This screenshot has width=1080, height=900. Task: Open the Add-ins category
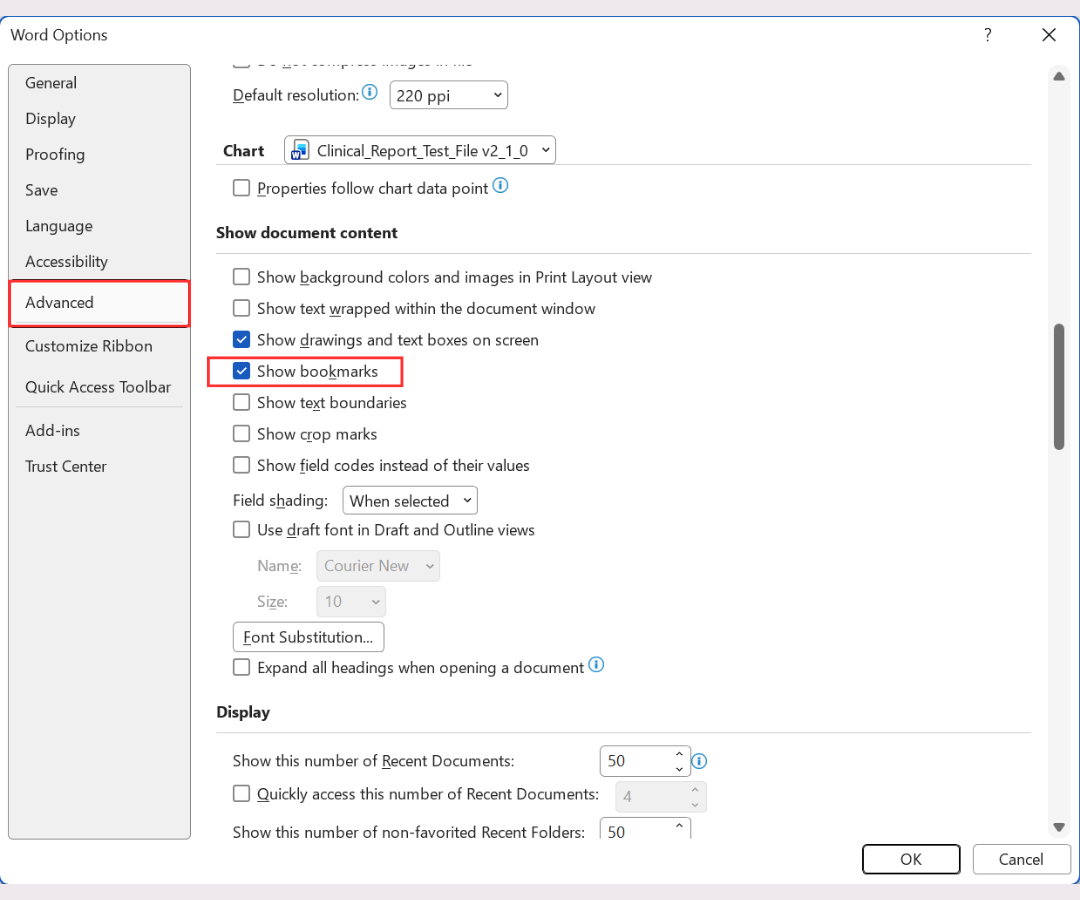coord(99,430)
